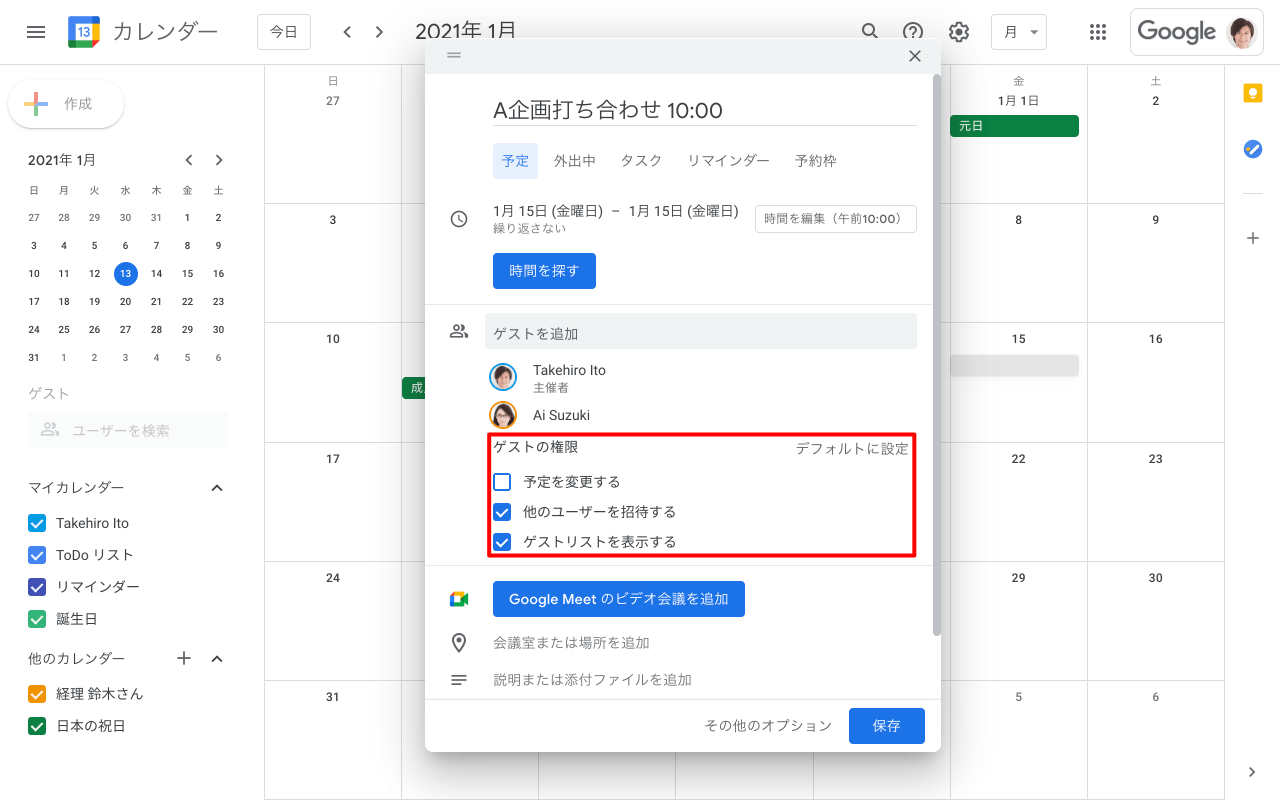1280x800 pixels.
Task: Open その他のオプション
Action: pos(768,726)
